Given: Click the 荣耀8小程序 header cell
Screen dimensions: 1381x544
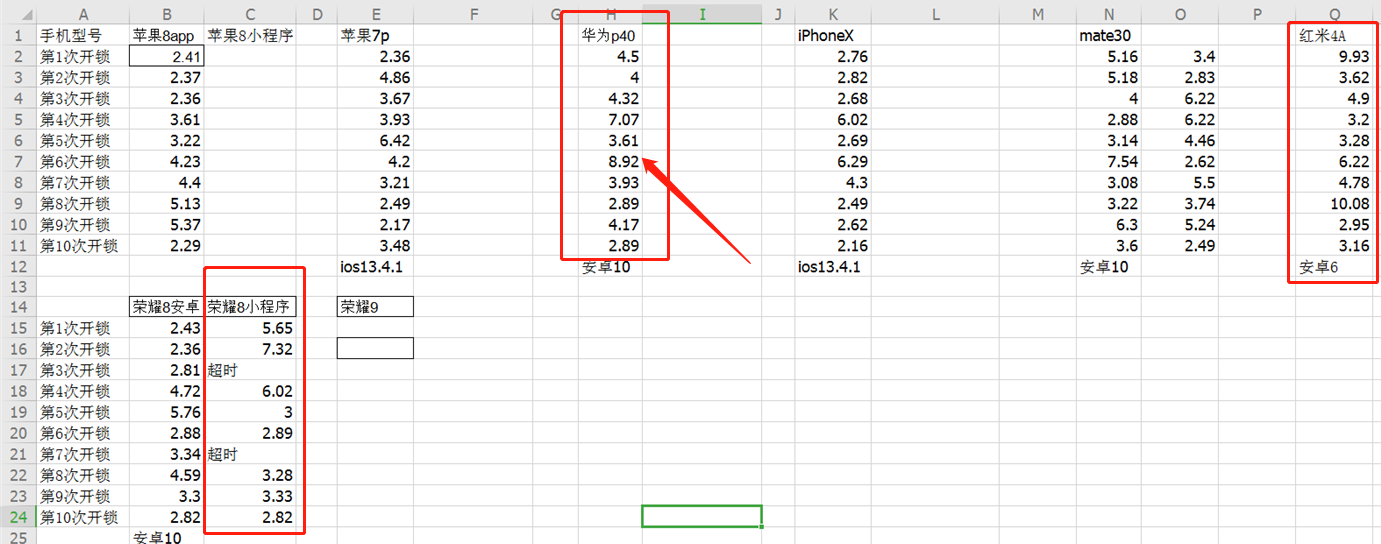Looking at the screenshot, I should pyautogui.click(x=250, y=308).
